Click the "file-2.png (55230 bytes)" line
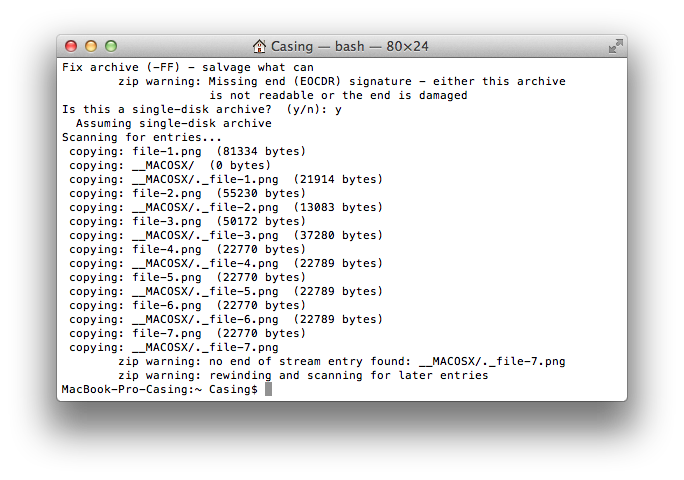684x480 pixels. (x=218, y=193)
